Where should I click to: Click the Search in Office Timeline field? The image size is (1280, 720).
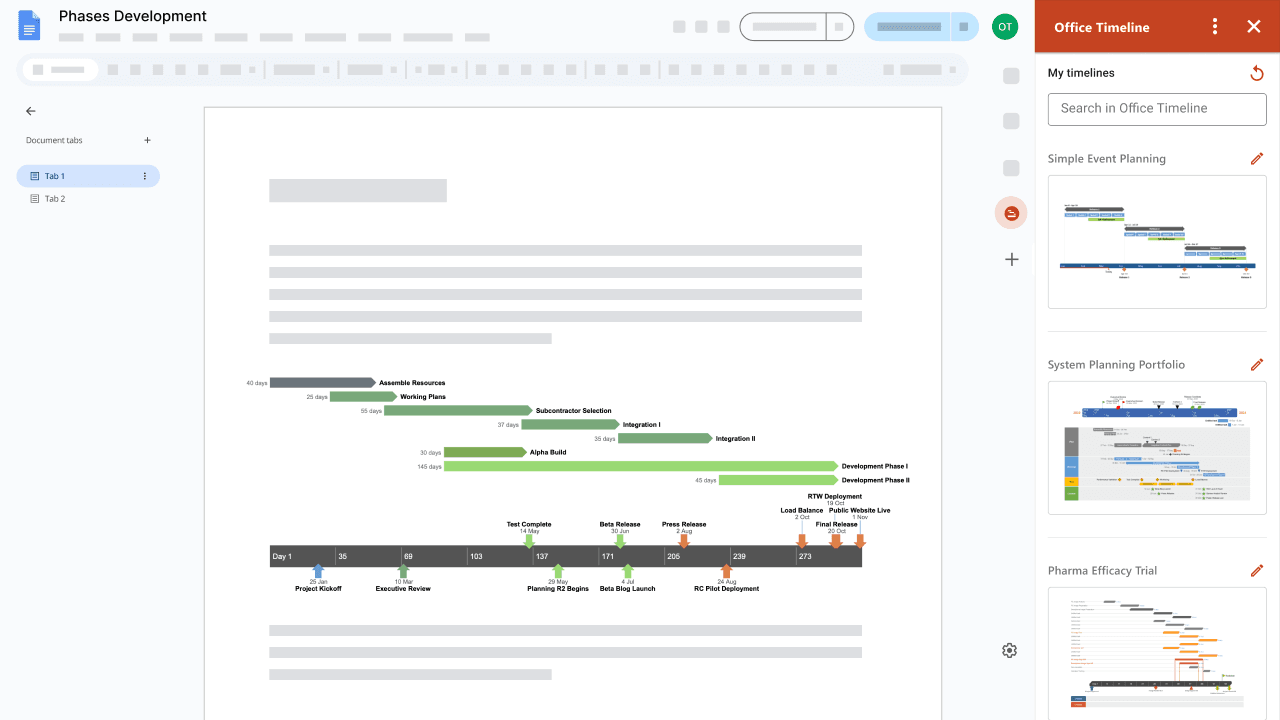coord(1156,109)
